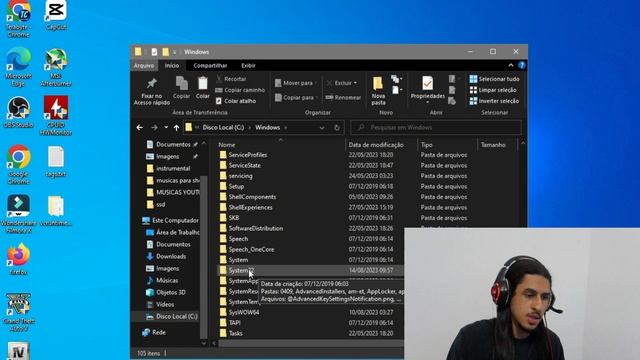
Task: Open the Mover para dropdown
Action: [296, 83]
